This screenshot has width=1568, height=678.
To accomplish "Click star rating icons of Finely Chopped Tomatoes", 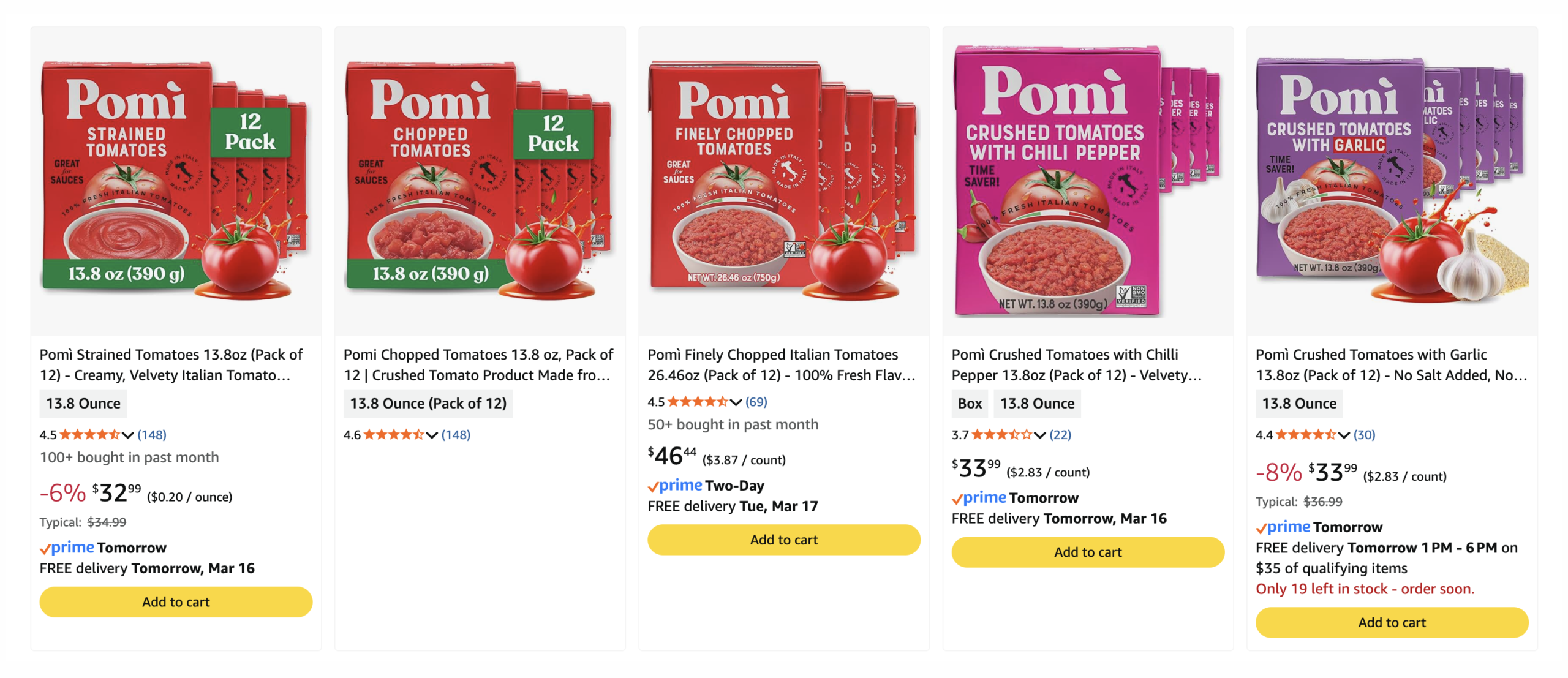I will click(x=697, y=402).
